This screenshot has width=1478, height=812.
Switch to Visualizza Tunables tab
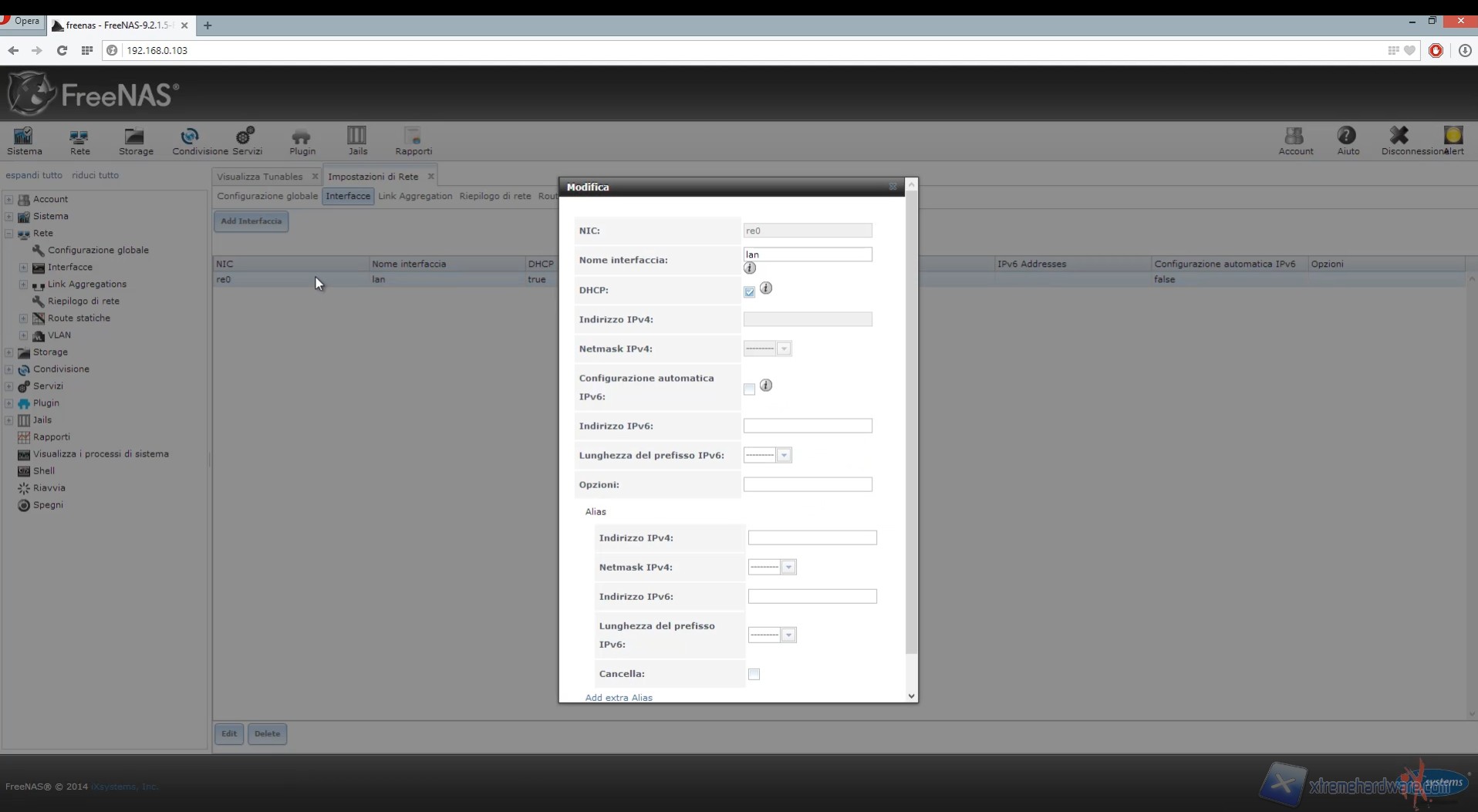(259, 177)
